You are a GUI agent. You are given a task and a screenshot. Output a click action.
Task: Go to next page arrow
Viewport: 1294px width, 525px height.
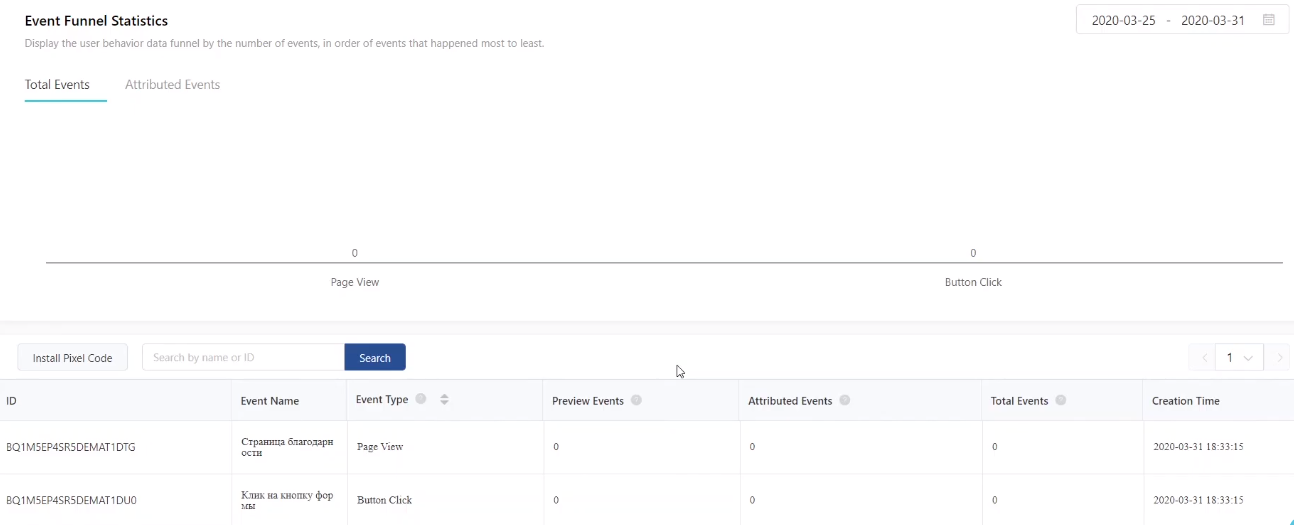coord(1279,358)
